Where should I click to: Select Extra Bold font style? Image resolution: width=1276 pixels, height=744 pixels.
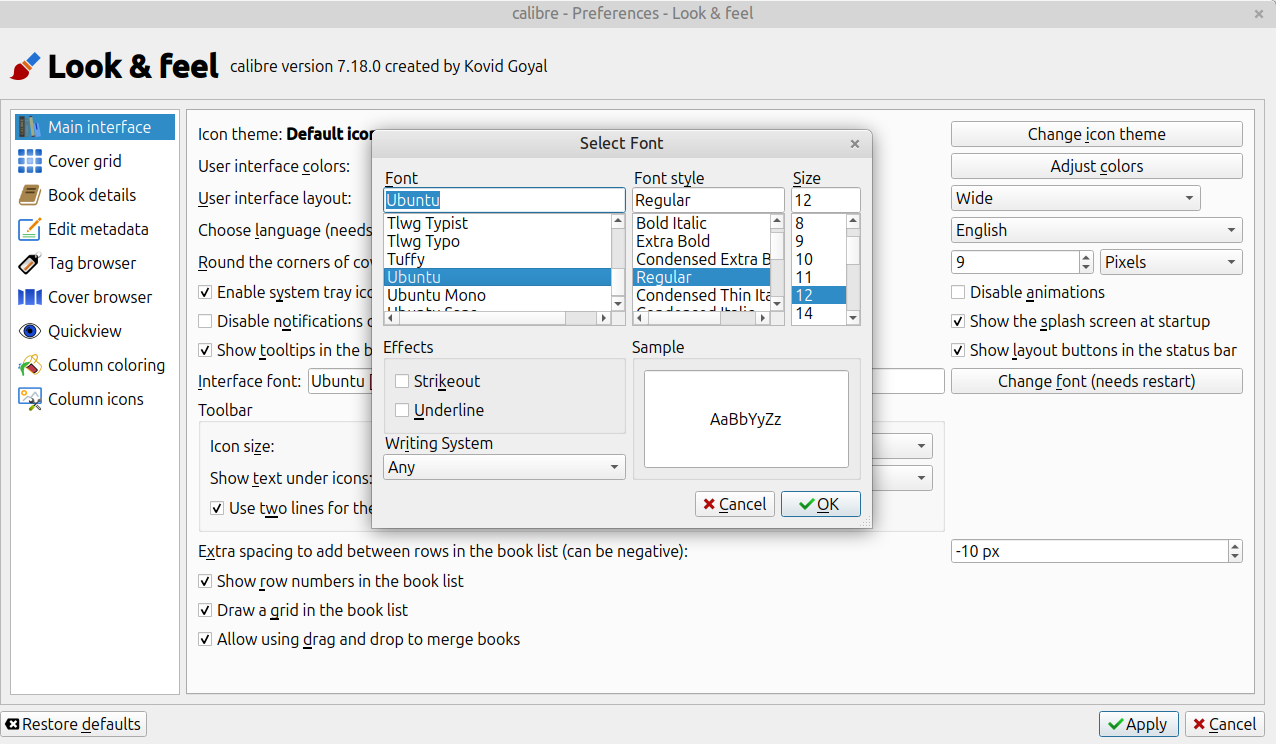[x=673, y=241]
